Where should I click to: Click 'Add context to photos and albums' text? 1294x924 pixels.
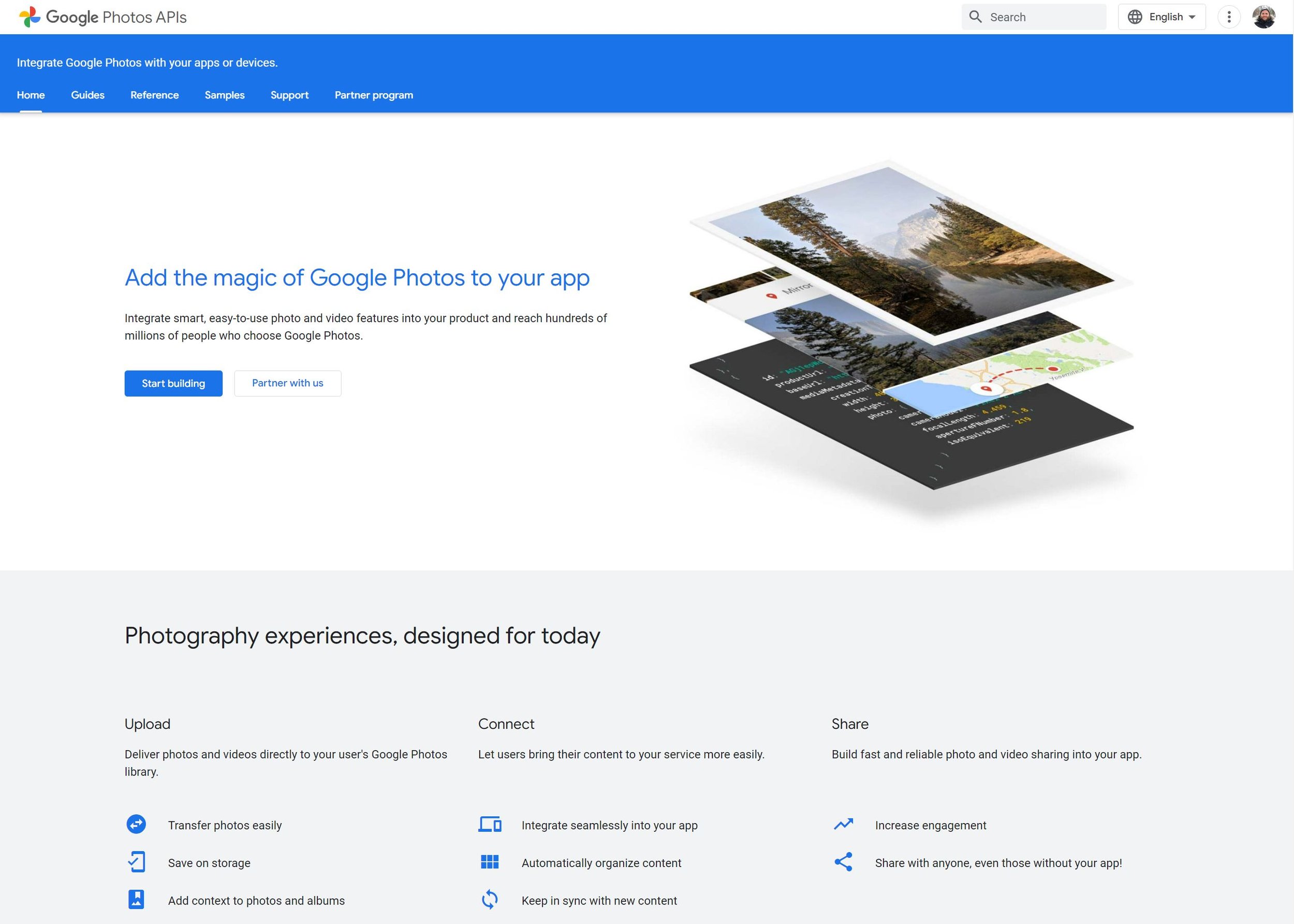[x=256, y=900]
